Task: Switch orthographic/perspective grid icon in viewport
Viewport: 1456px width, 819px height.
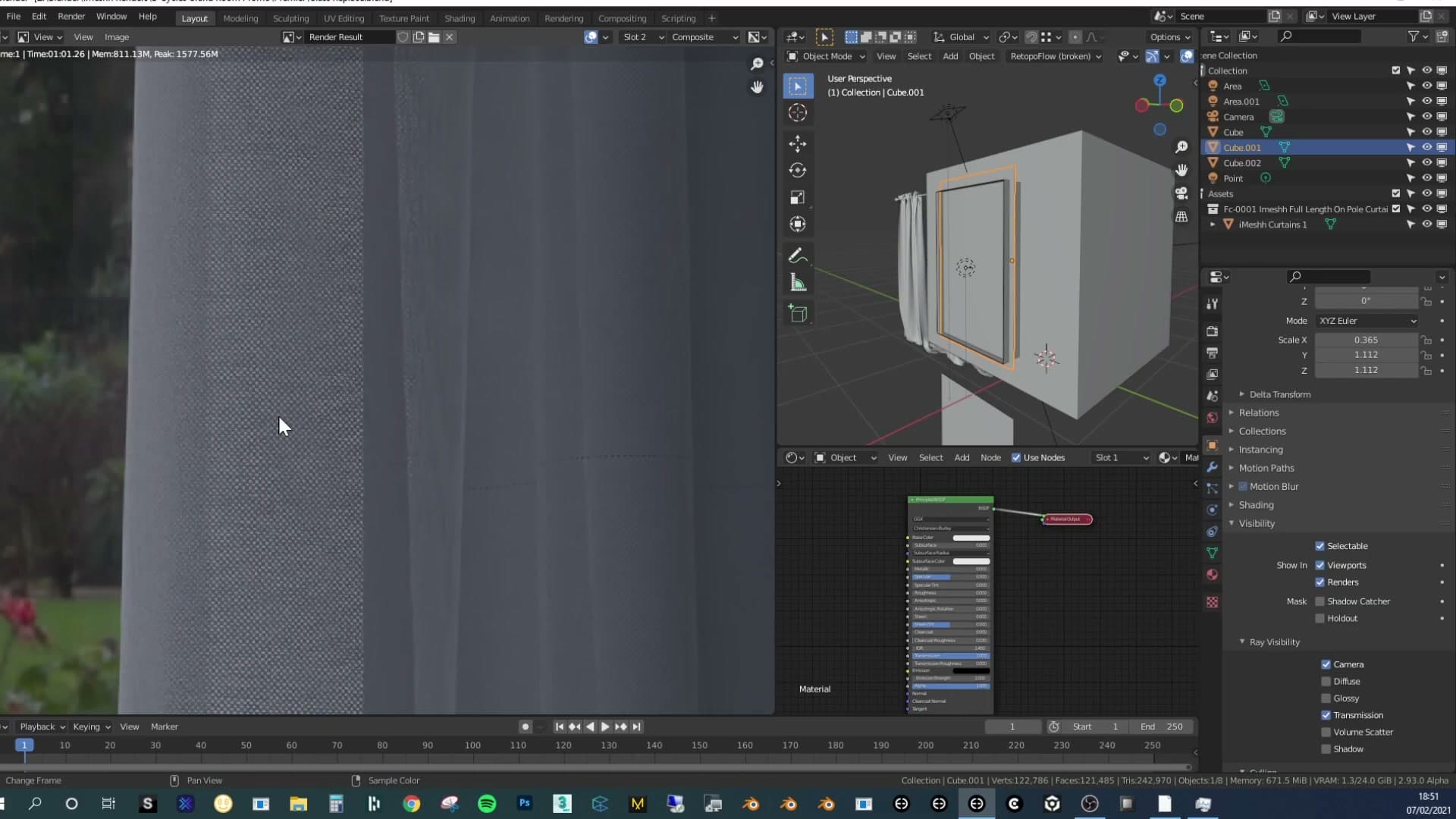Action: pyautogui.click(x=1181, y=217)
